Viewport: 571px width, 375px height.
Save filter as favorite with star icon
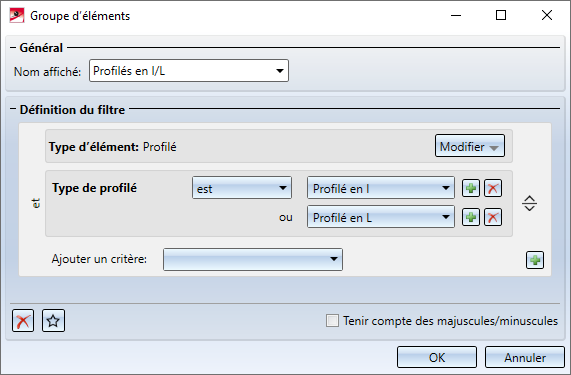click(54, 321)
